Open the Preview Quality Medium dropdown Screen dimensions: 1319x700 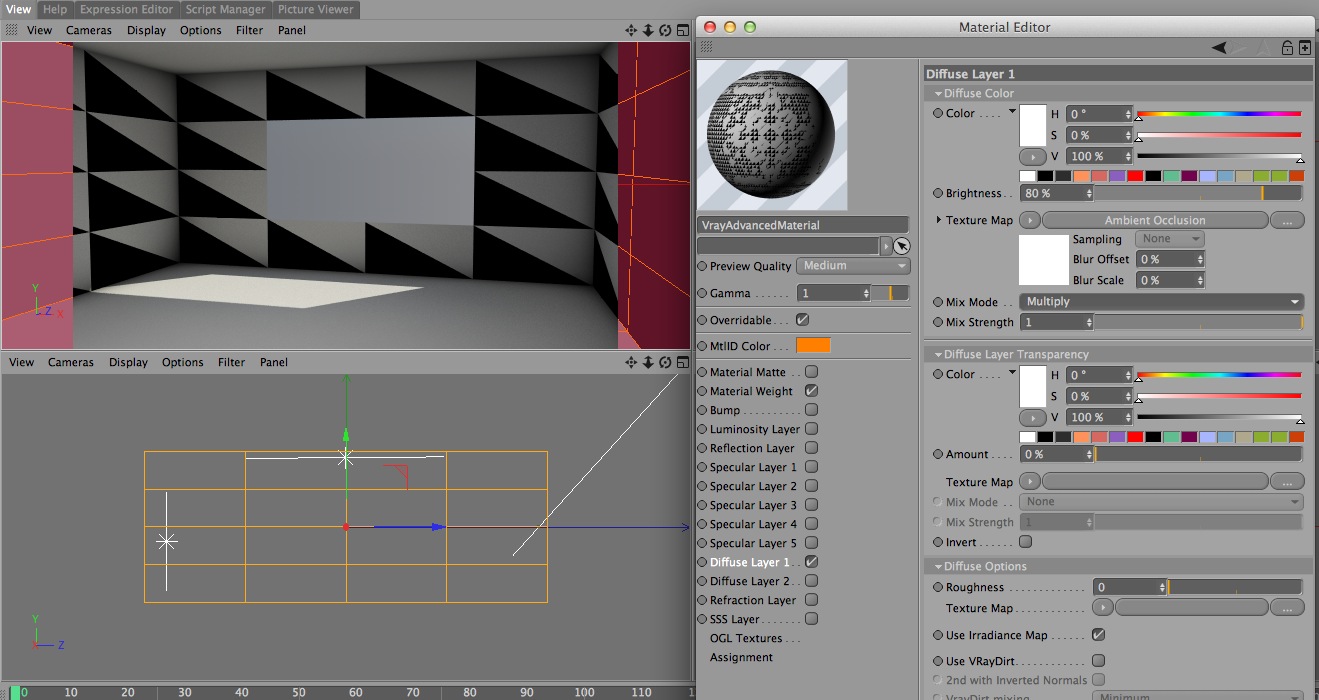tap(853, 266)
